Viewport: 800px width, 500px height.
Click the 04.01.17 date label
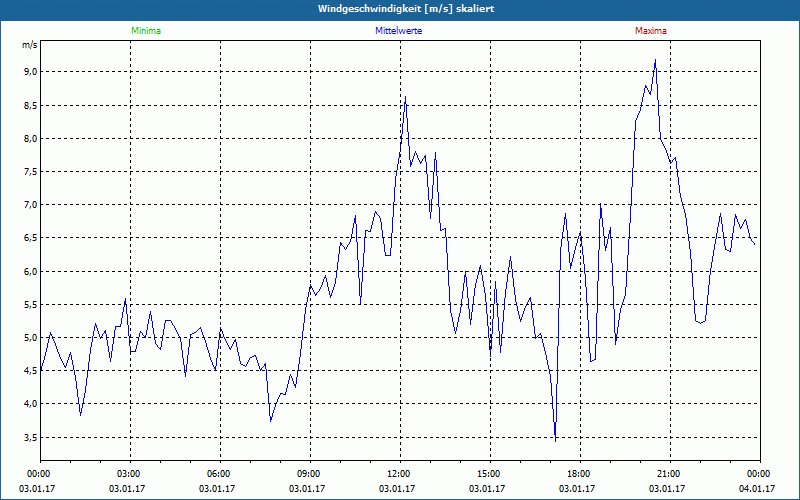757,489
